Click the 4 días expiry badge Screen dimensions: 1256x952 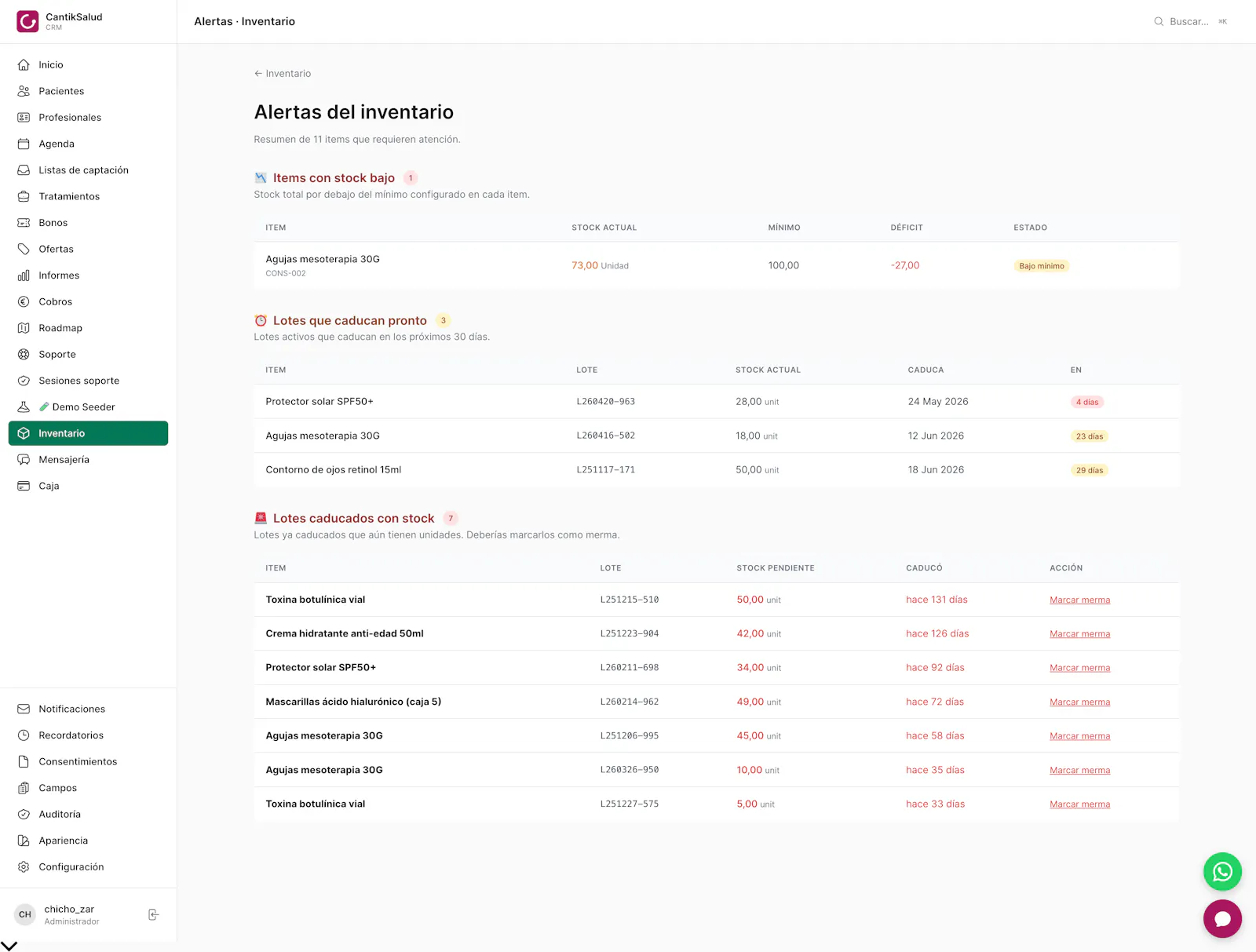[x=1087, y=402]
